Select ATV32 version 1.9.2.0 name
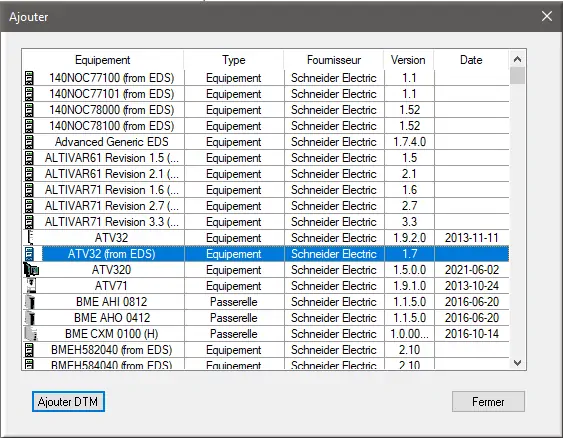This screenshot has height=438, width=563. [112, 238]
